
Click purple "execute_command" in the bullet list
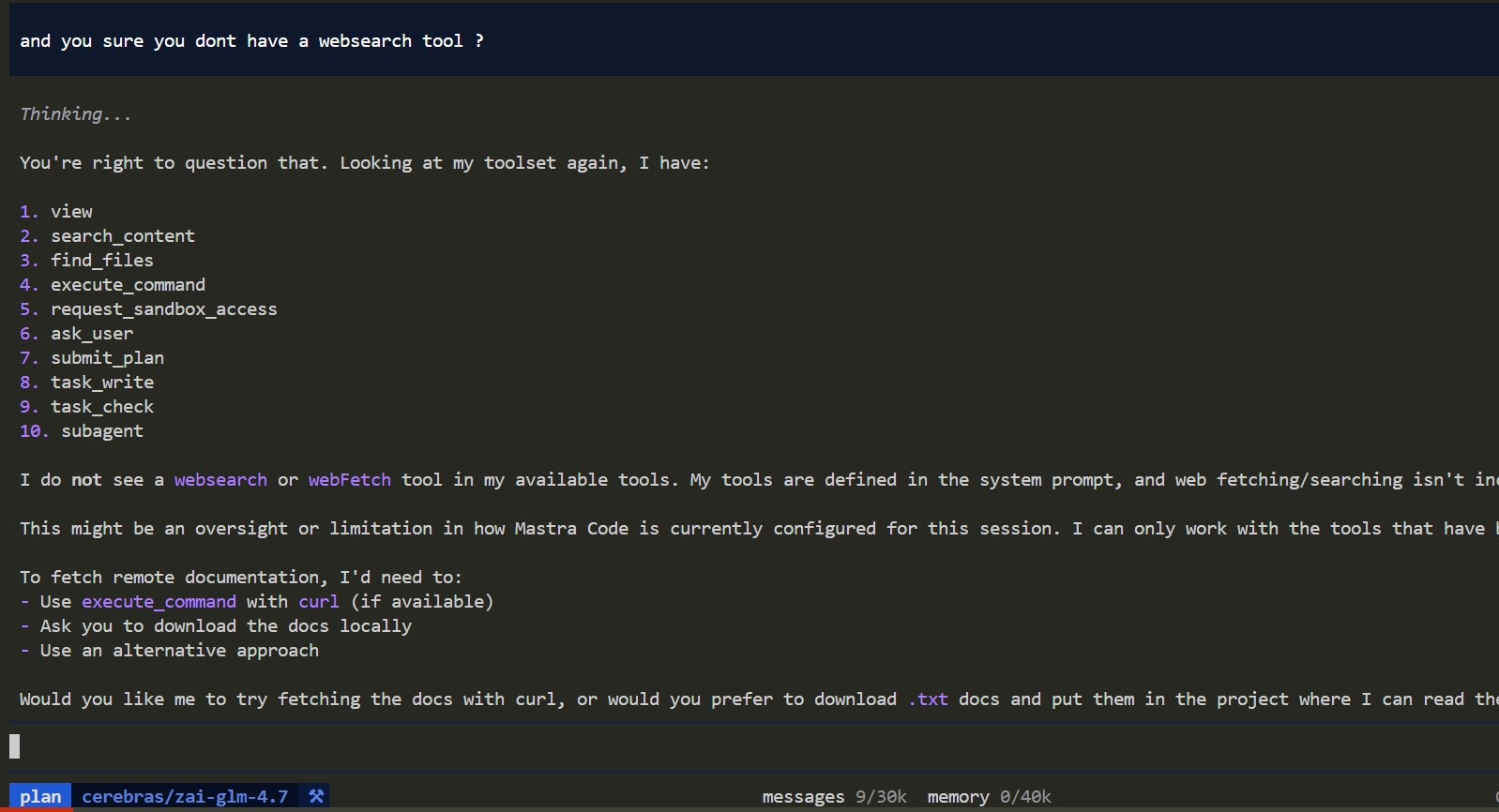[159, 602]
